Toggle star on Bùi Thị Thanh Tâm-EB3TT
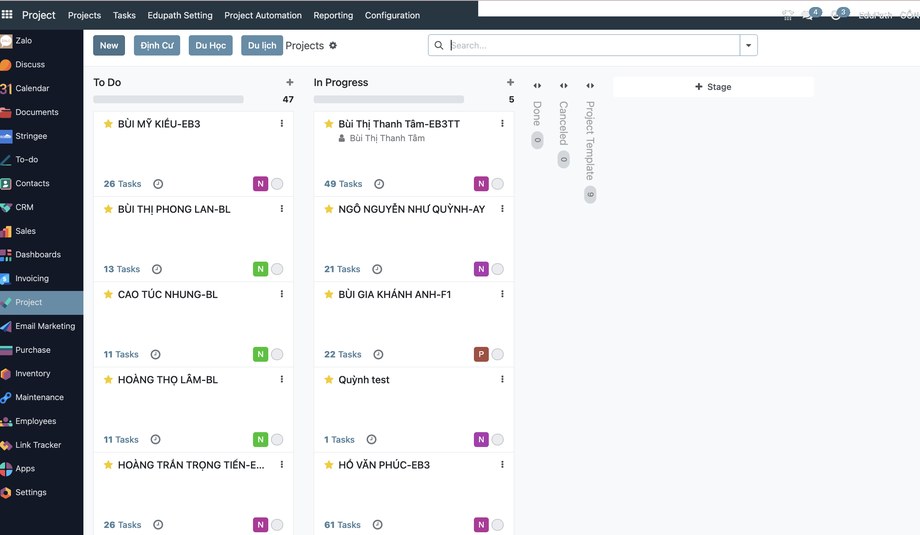Screen dimensions: 920x535 pos(329,124)
